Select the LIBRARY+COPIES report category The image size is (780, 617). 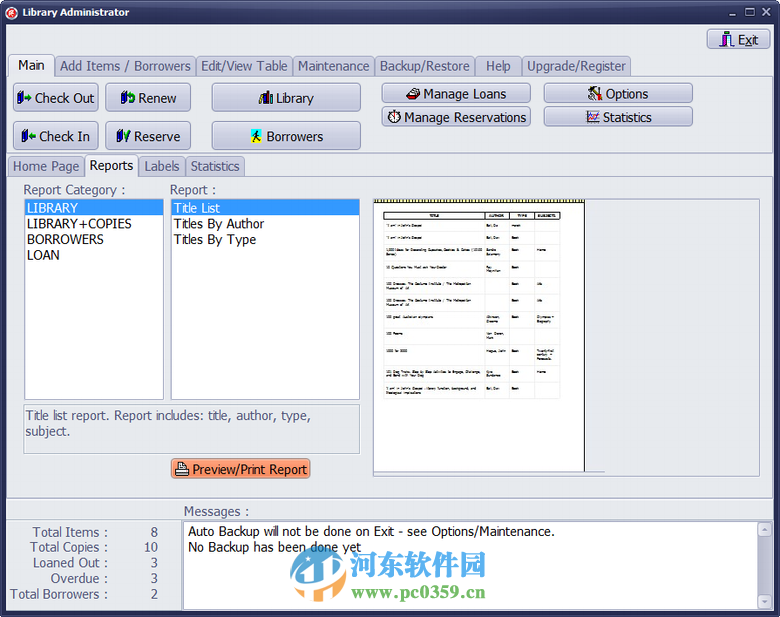coord(94,223)
